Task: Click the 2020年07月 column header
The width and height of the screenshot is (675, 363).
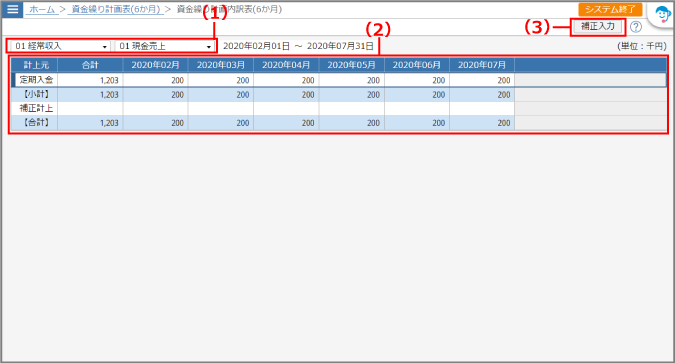Action: [x=482, y=65]
